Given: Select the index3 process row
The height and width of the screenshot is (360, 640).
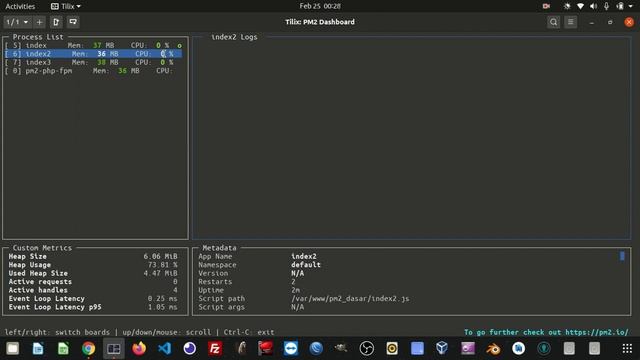Looking at the screenshot, I should click(93, 62).
